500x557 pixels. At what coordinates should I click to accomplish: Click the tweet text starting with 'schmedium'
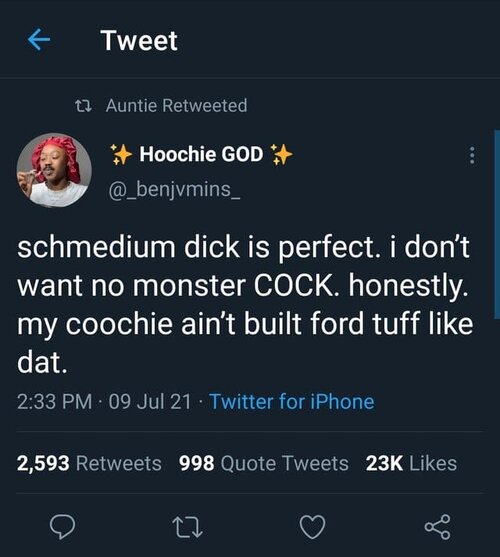click(245, 304)
